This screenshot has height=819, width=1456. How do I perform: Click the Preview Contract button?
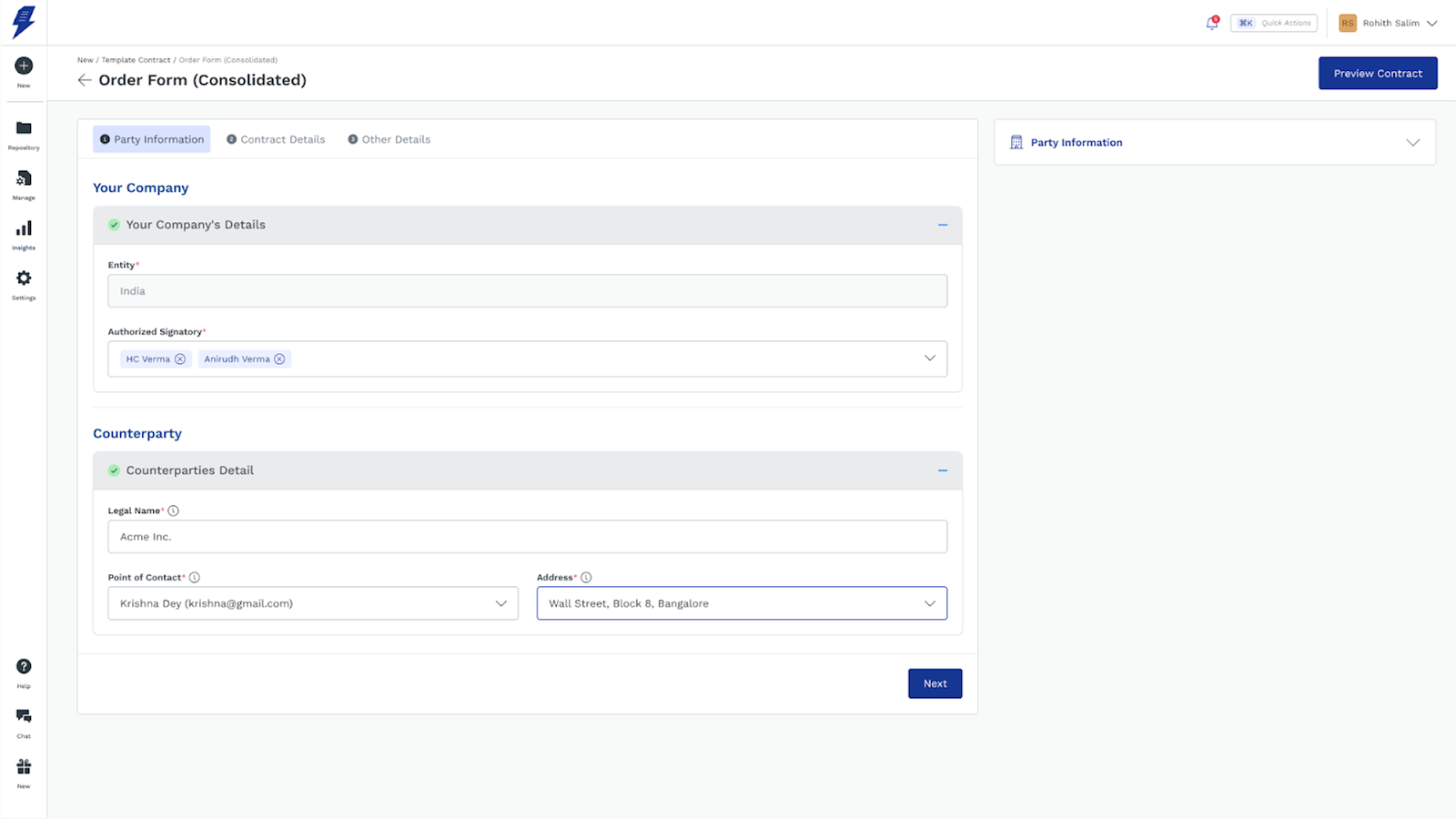(x=1378, y=74)
